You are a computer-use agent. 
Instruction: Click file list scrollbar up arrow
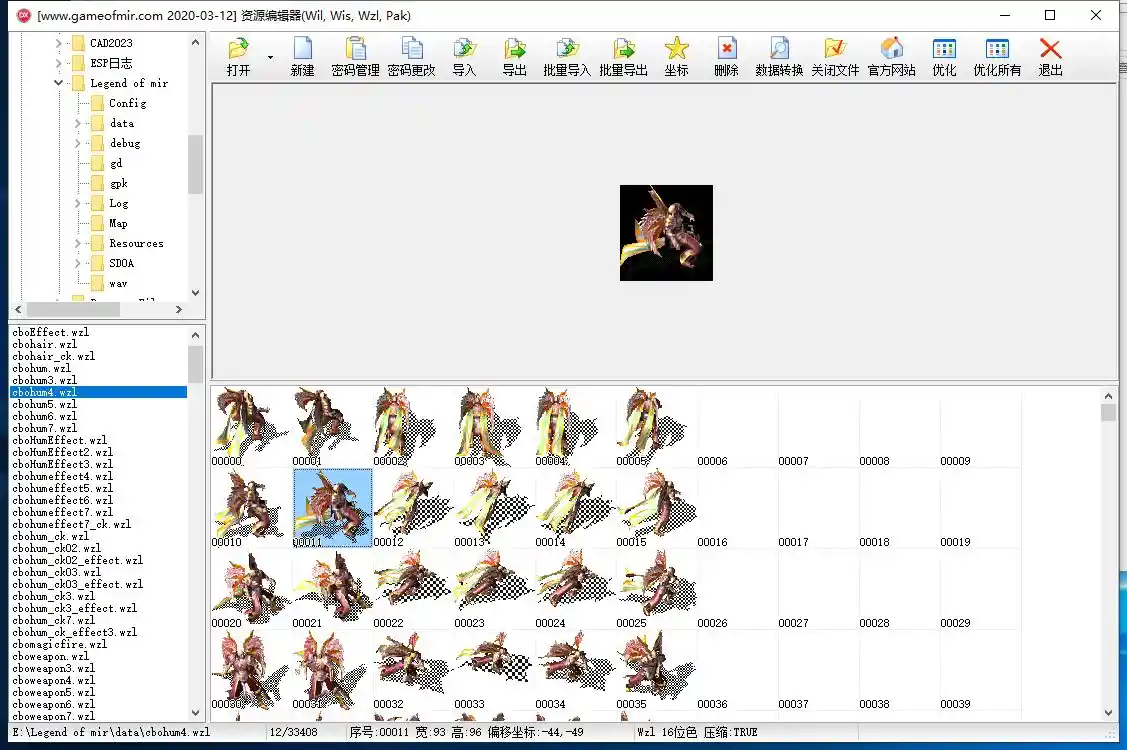click(196, 335)
